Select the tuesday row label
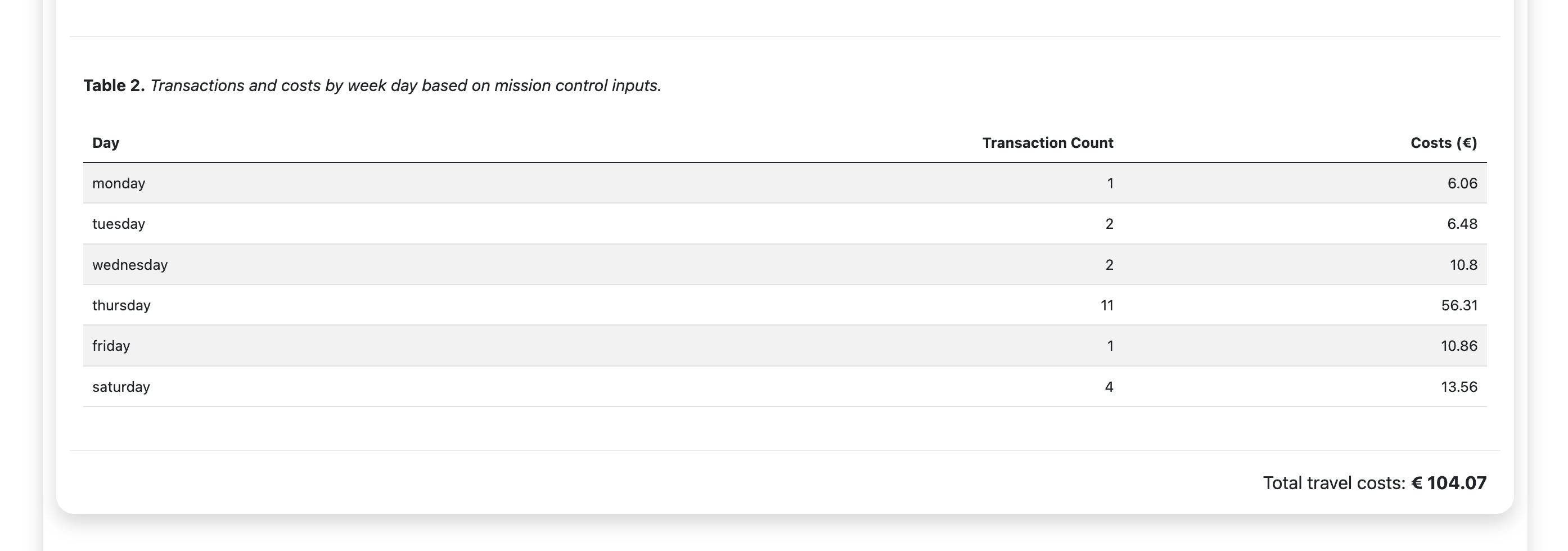 click(119, 224)
